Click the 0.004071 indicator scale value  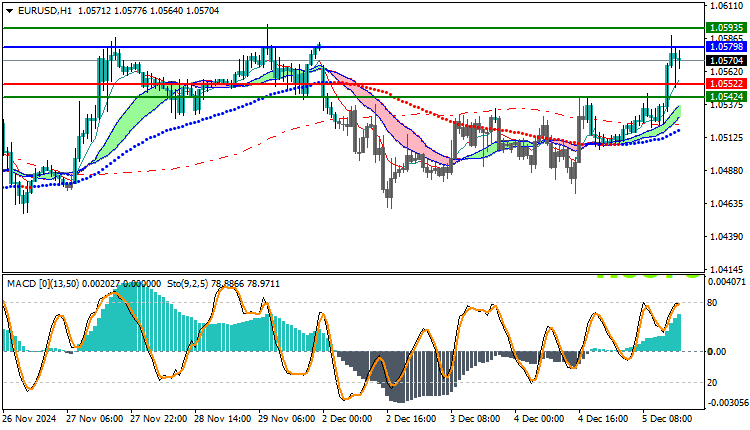727,282
